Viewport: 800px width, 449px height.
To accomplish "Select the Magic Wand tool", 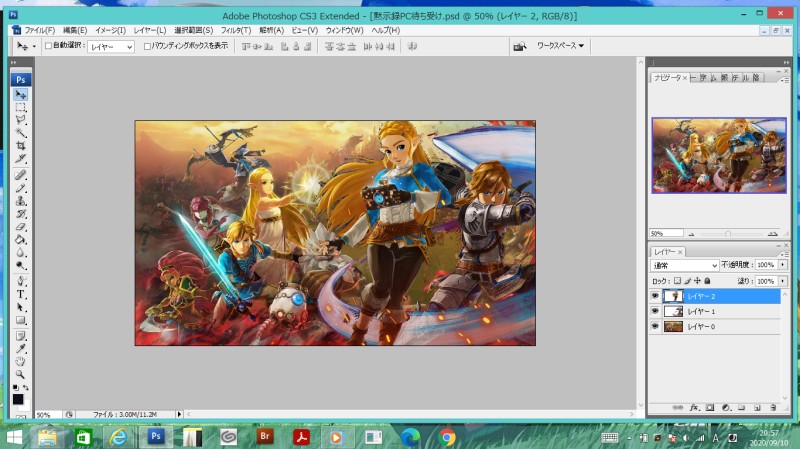I will pos(20,133).
